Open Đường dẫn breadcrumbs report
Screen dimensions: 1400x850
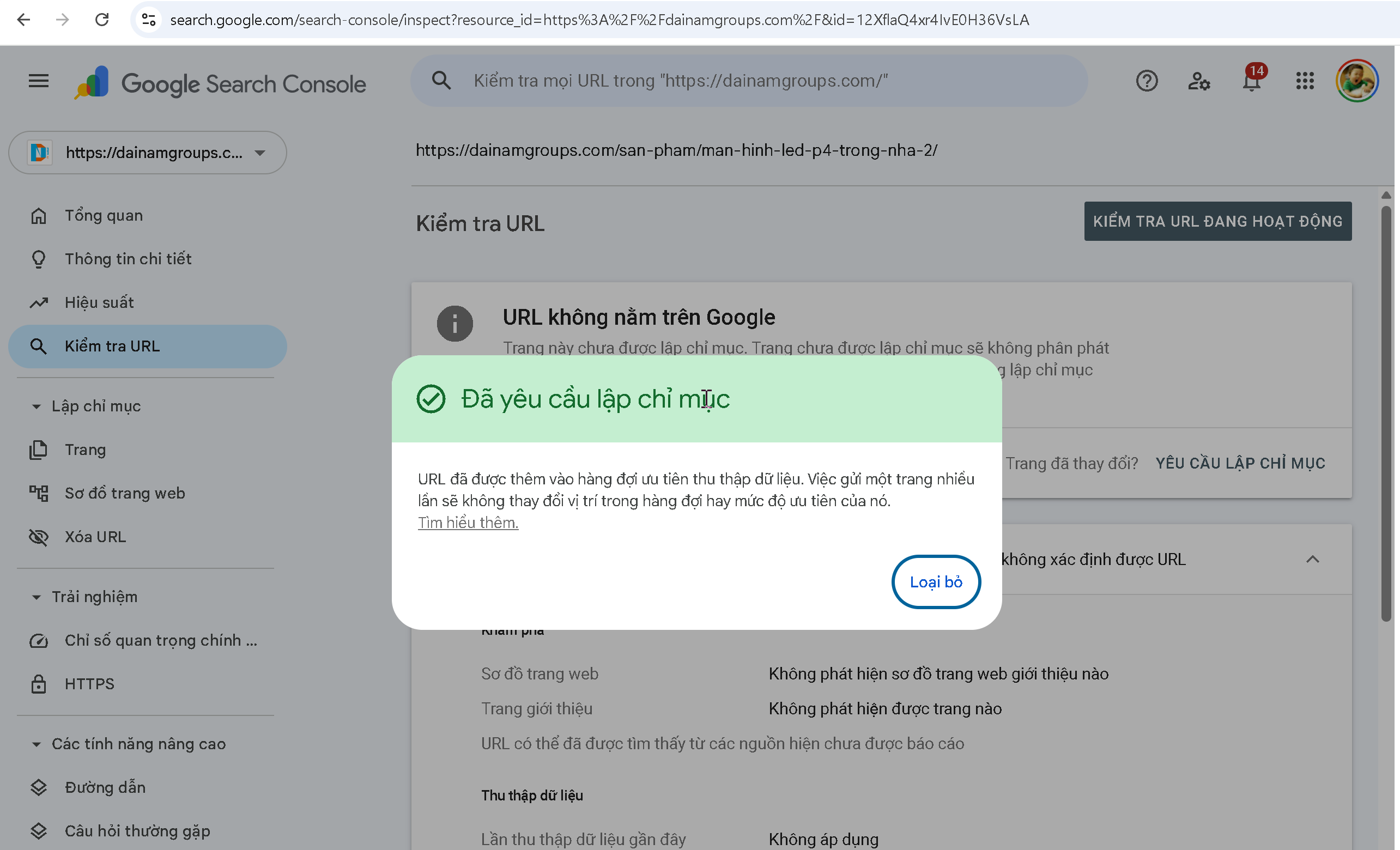click(147, 787)
